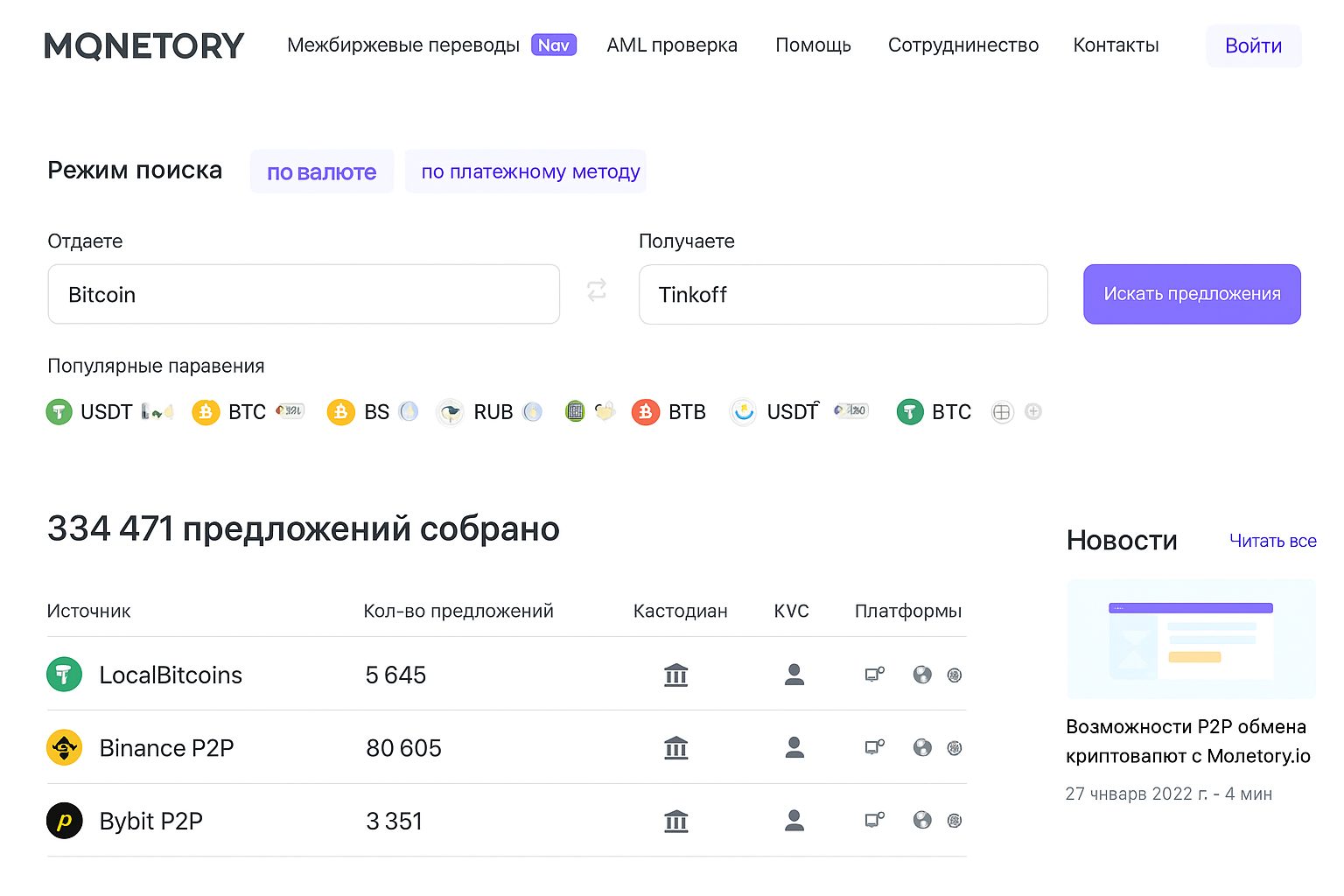Click KYC person icon in Binance P2P row
The image size is (1344, 896).
794,747
